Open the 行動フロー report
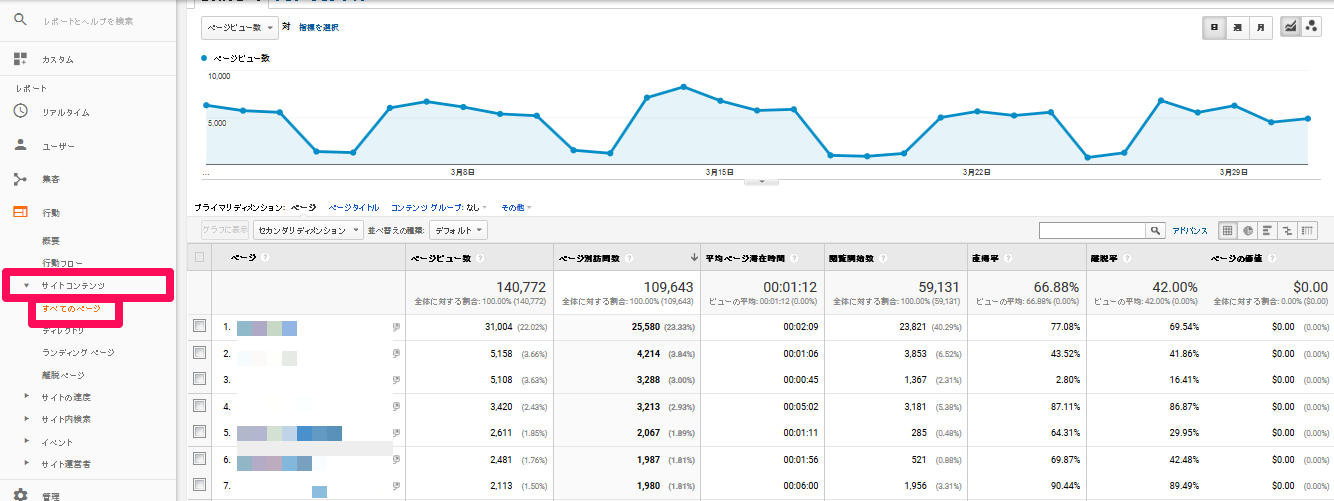This screenshot has width=1334, height=501. (x=62, y=263)
